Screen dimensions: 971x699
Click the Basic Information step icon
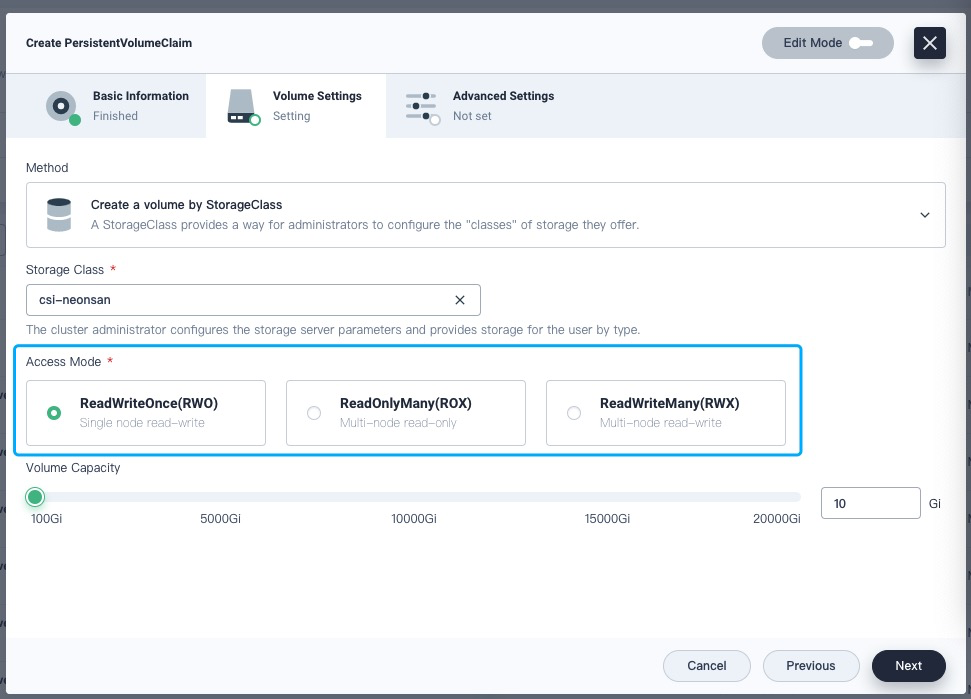click(x=61, y=106)
